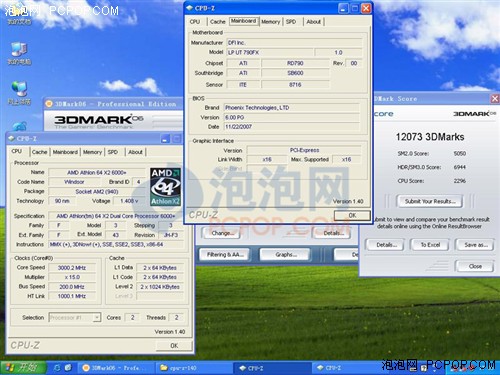This screenshot has width=500, height=375.
Task: Switch to Cache tab in lower CPU-Z window
Action: [x=39, y=152]
